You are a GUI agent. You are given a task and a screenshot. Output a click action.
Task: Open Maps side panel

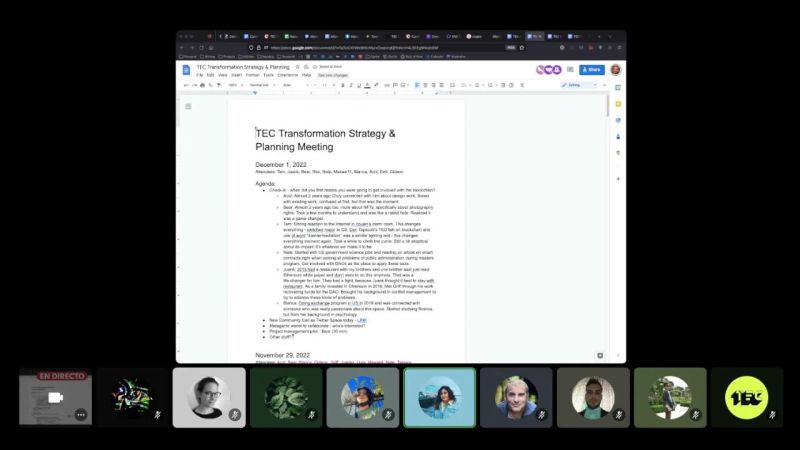pyautogui.click(x=618, y=153)
